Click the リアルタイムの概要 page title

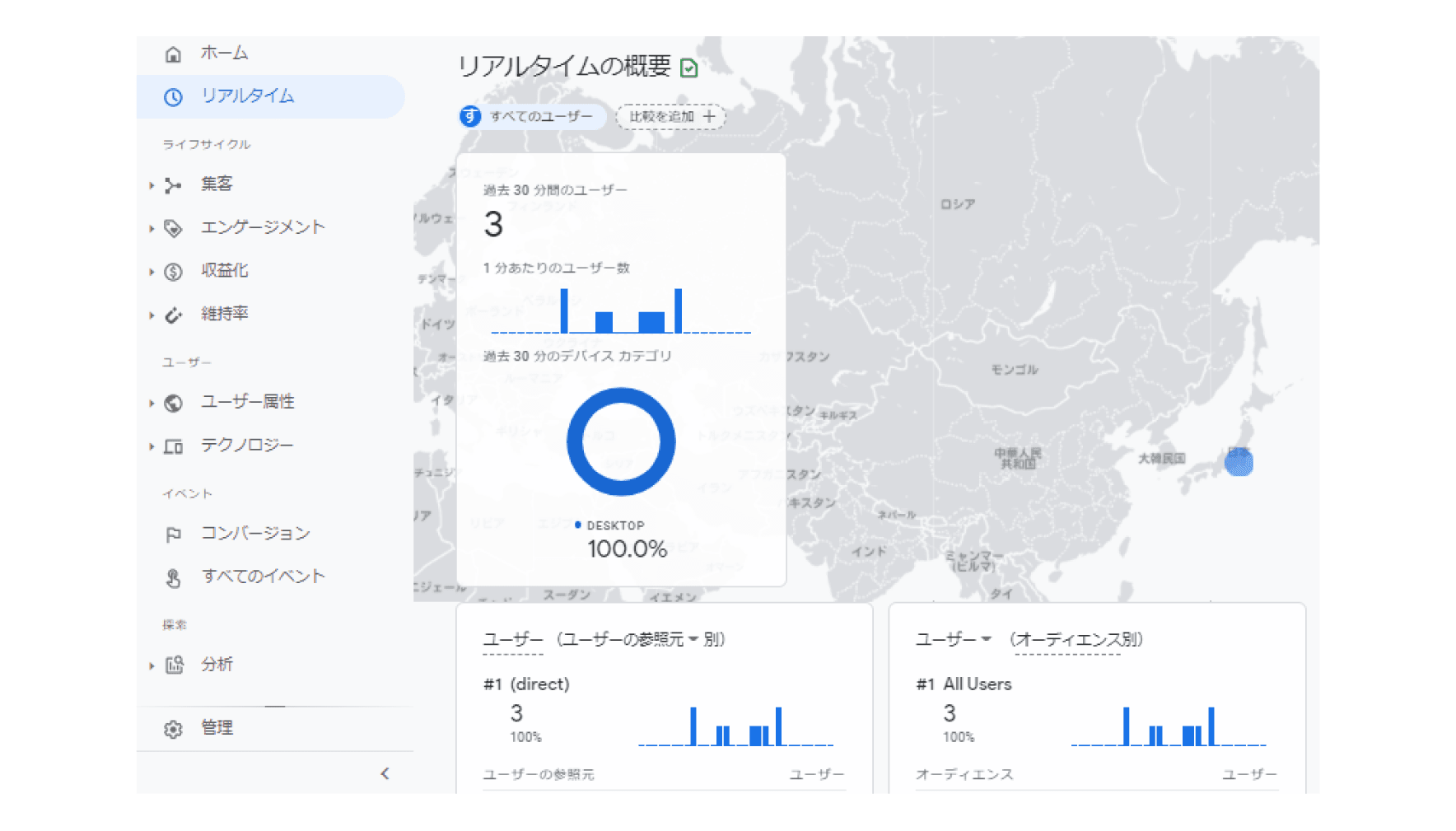(564, 66)
